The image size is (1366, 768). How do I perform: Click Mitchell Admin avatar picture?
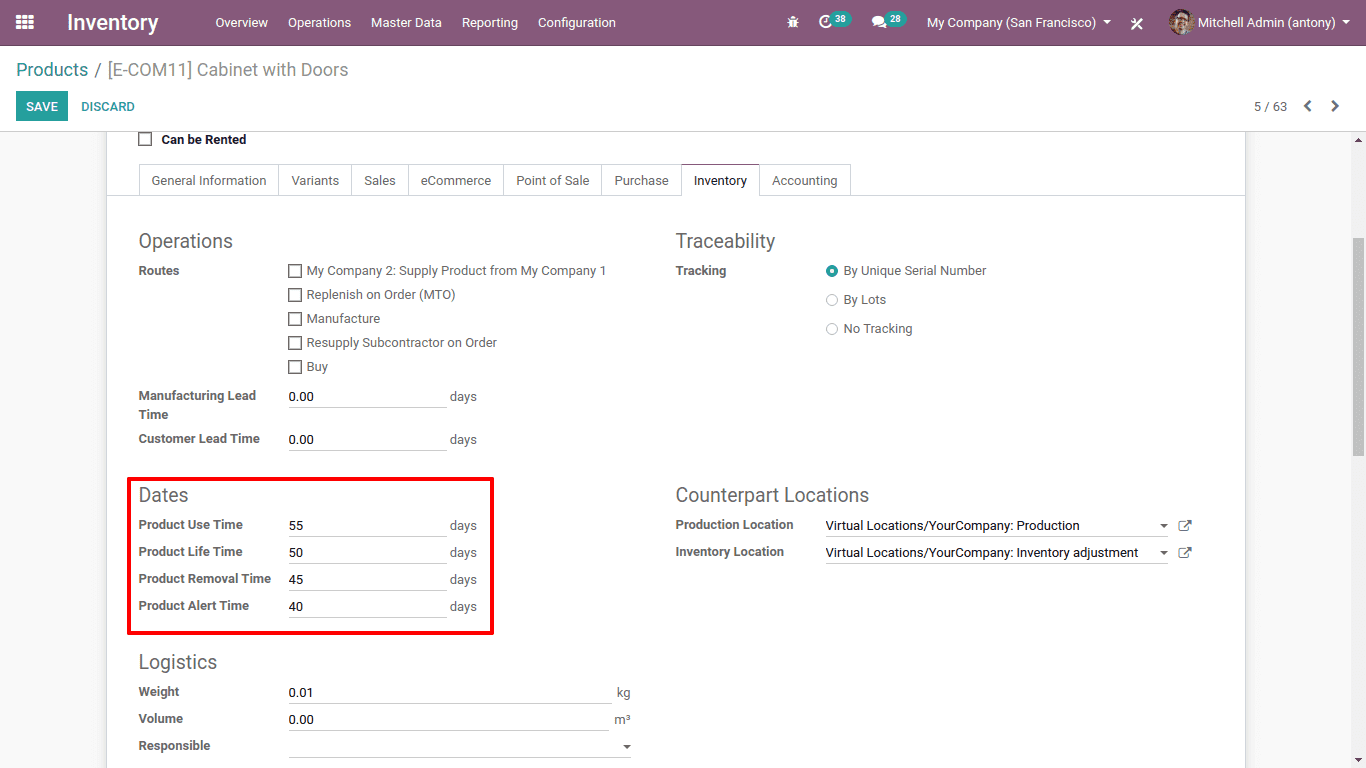(x=1181, y=22)
